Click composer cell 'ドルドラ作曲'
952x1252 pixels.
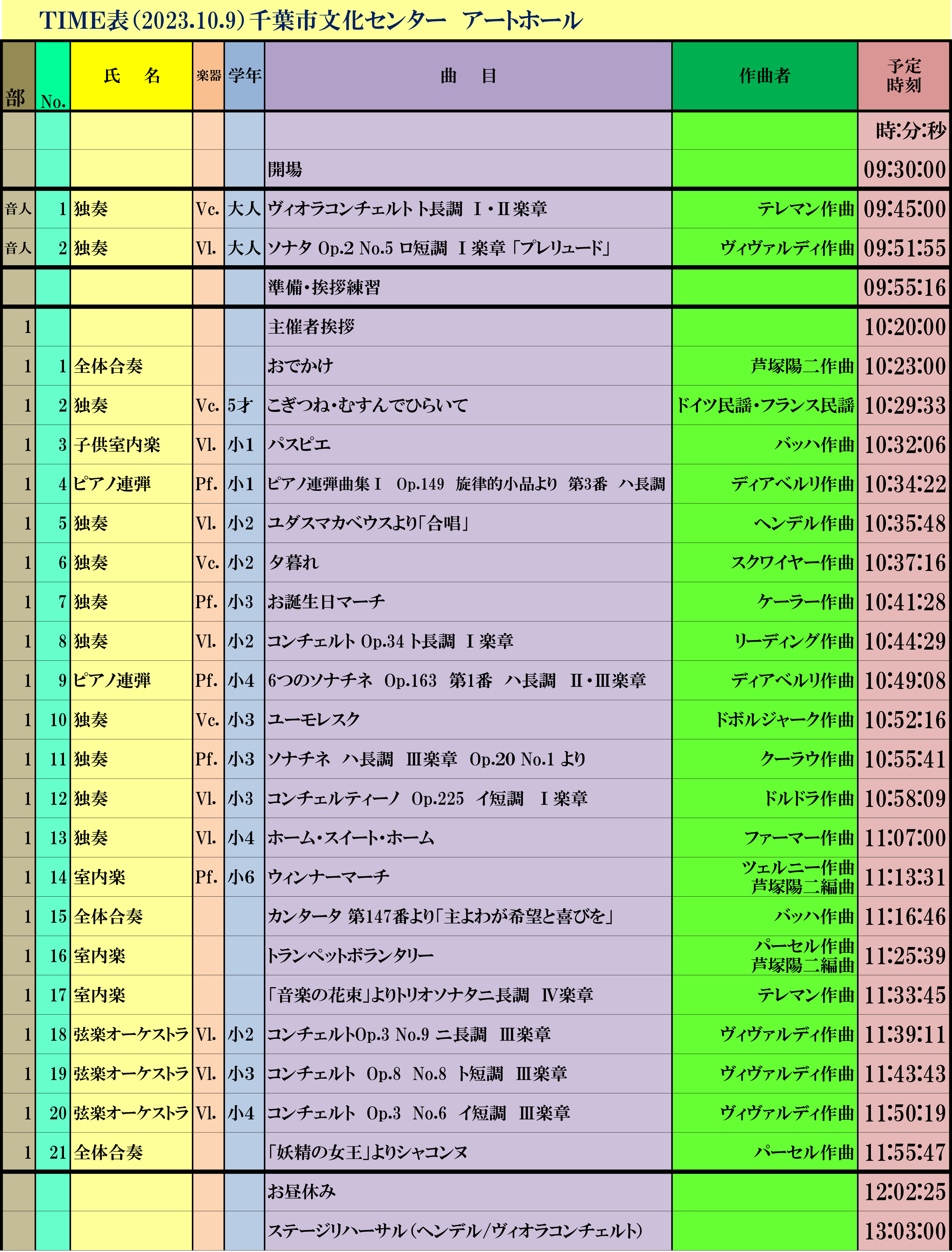764,798
